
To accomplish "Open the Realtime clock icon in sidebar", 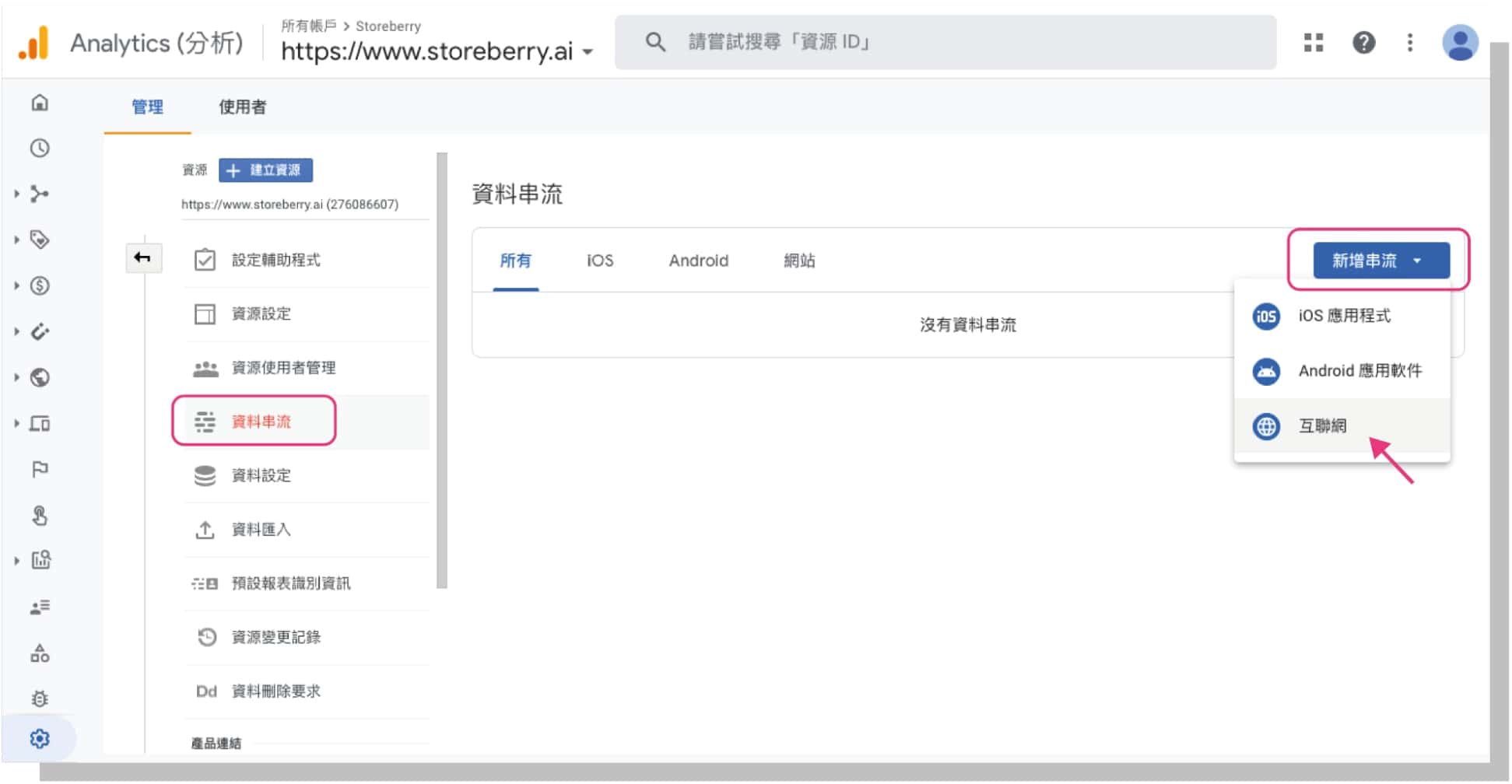I will [40, 149].
